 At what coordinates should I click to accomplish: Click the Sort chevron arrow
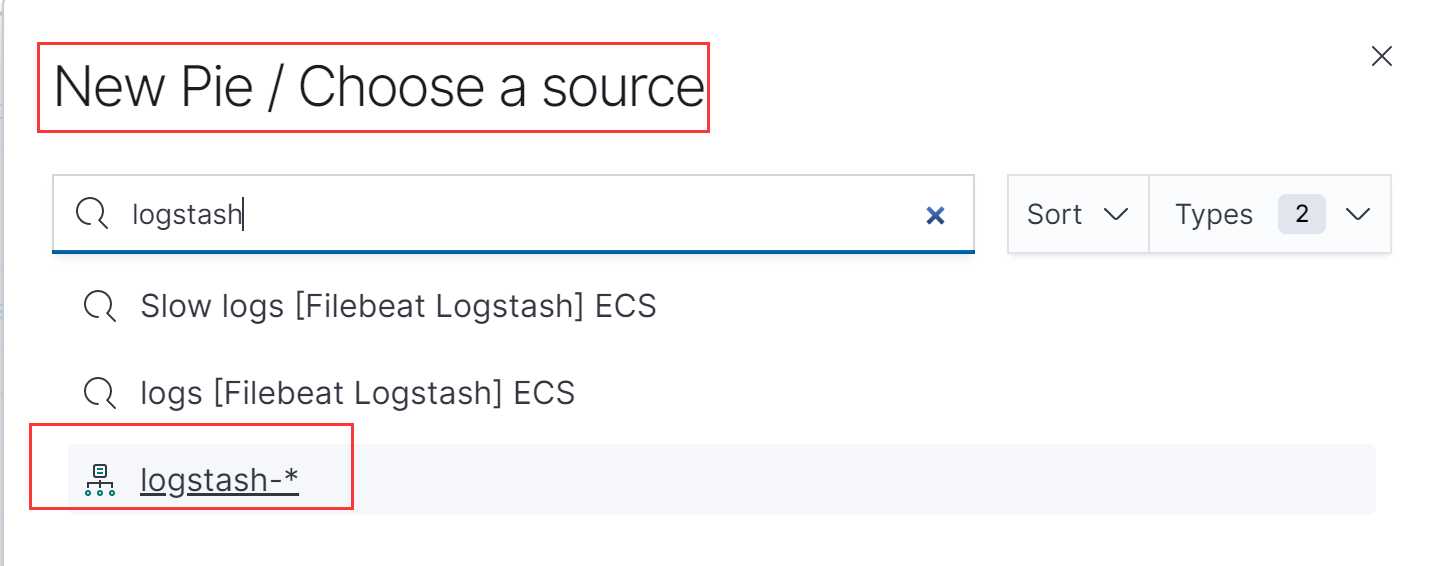pos(1115,215)
